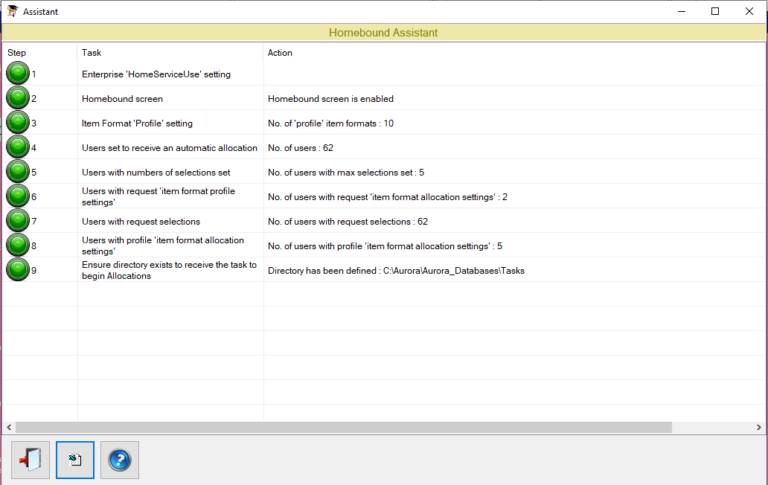Click the Task column header

pos(91,52)
